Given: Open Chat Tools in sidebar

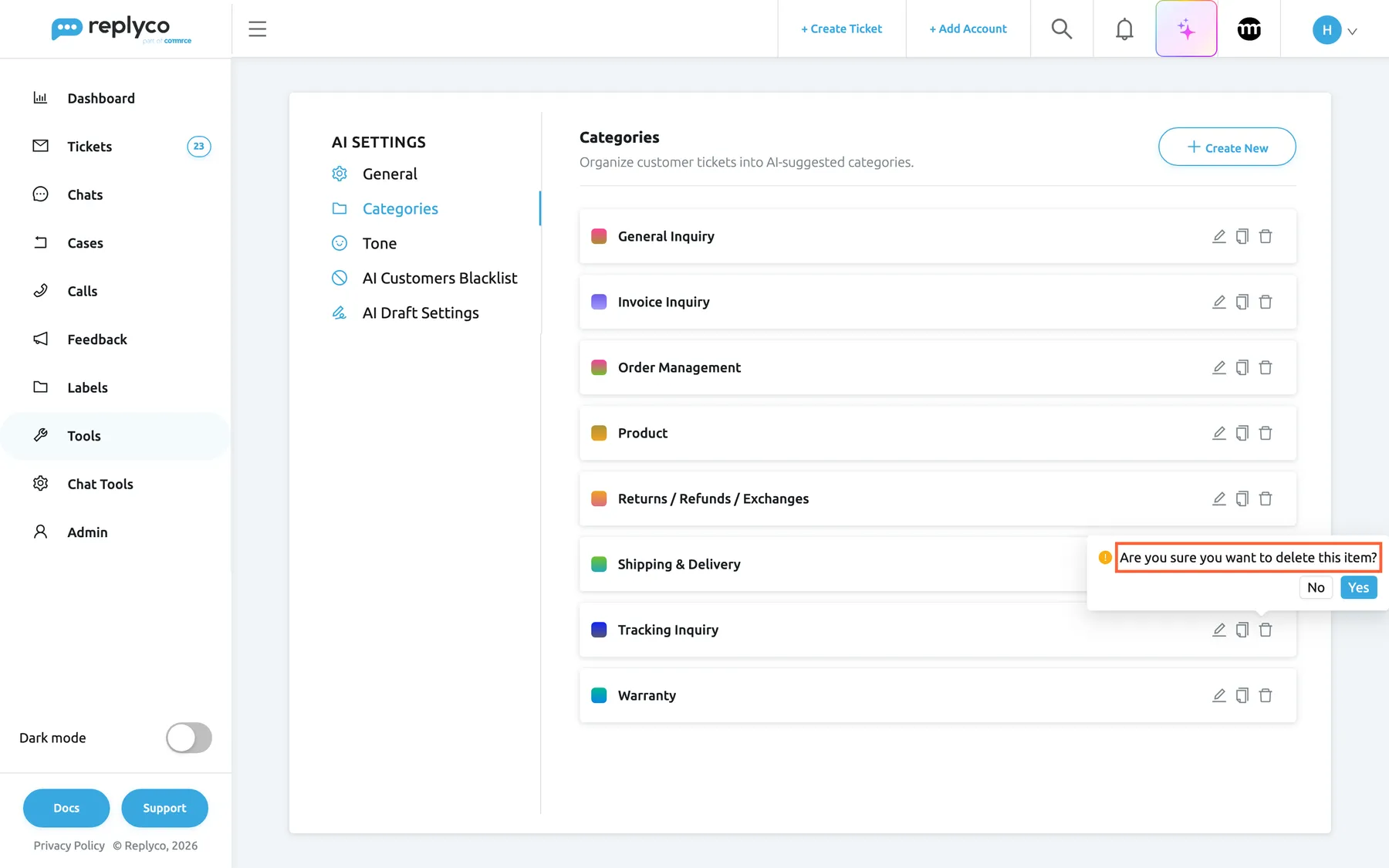Looking at the screenshot, I should [116, 484].
